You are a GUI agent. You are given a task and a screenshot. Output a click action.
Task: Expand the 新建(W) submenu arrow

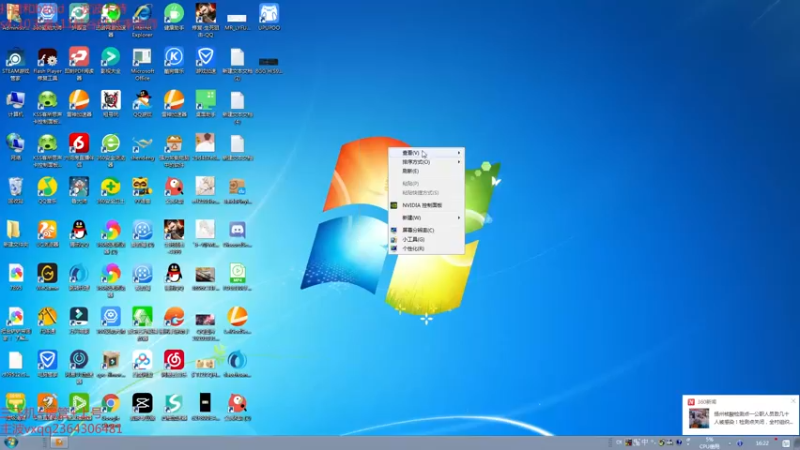(459, 218)
